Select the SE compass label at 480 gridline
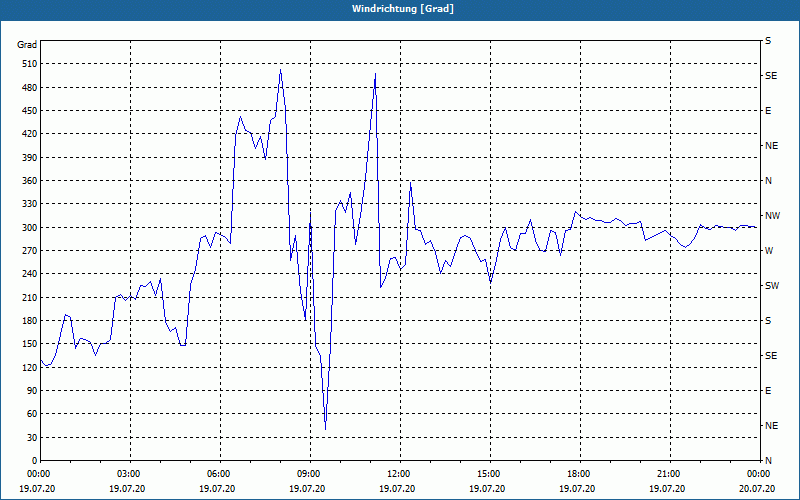 click(x=771, y=76)
